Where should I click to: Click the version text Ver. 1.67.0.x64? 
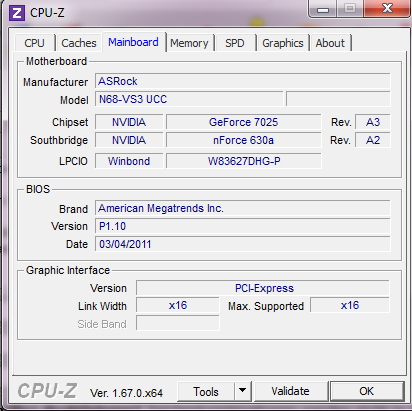tap(126, 393)
